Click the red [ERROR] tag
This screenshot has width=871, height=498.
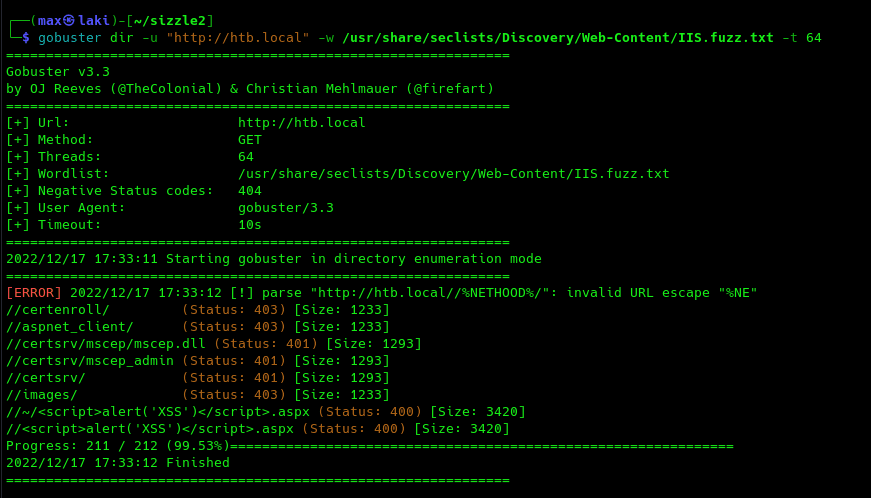[x=34, y=293]
